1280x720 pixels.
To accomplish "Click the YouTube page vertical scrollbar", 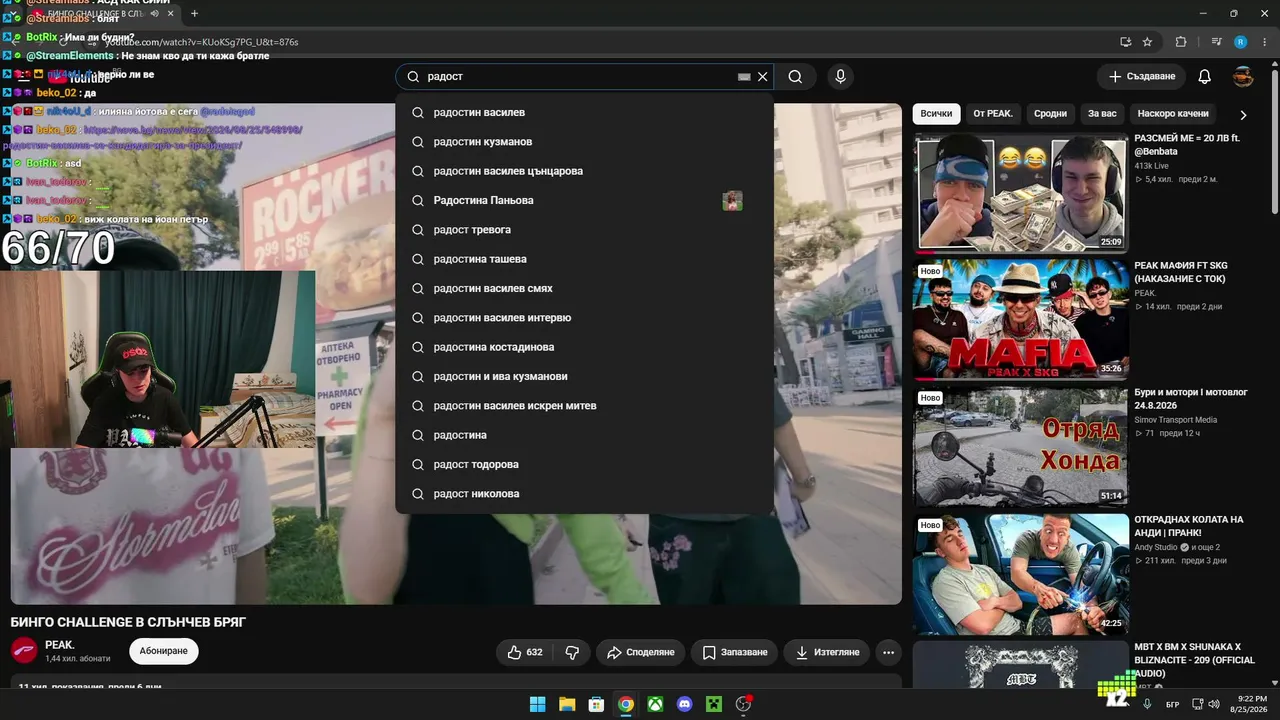I will [1274, 140].
